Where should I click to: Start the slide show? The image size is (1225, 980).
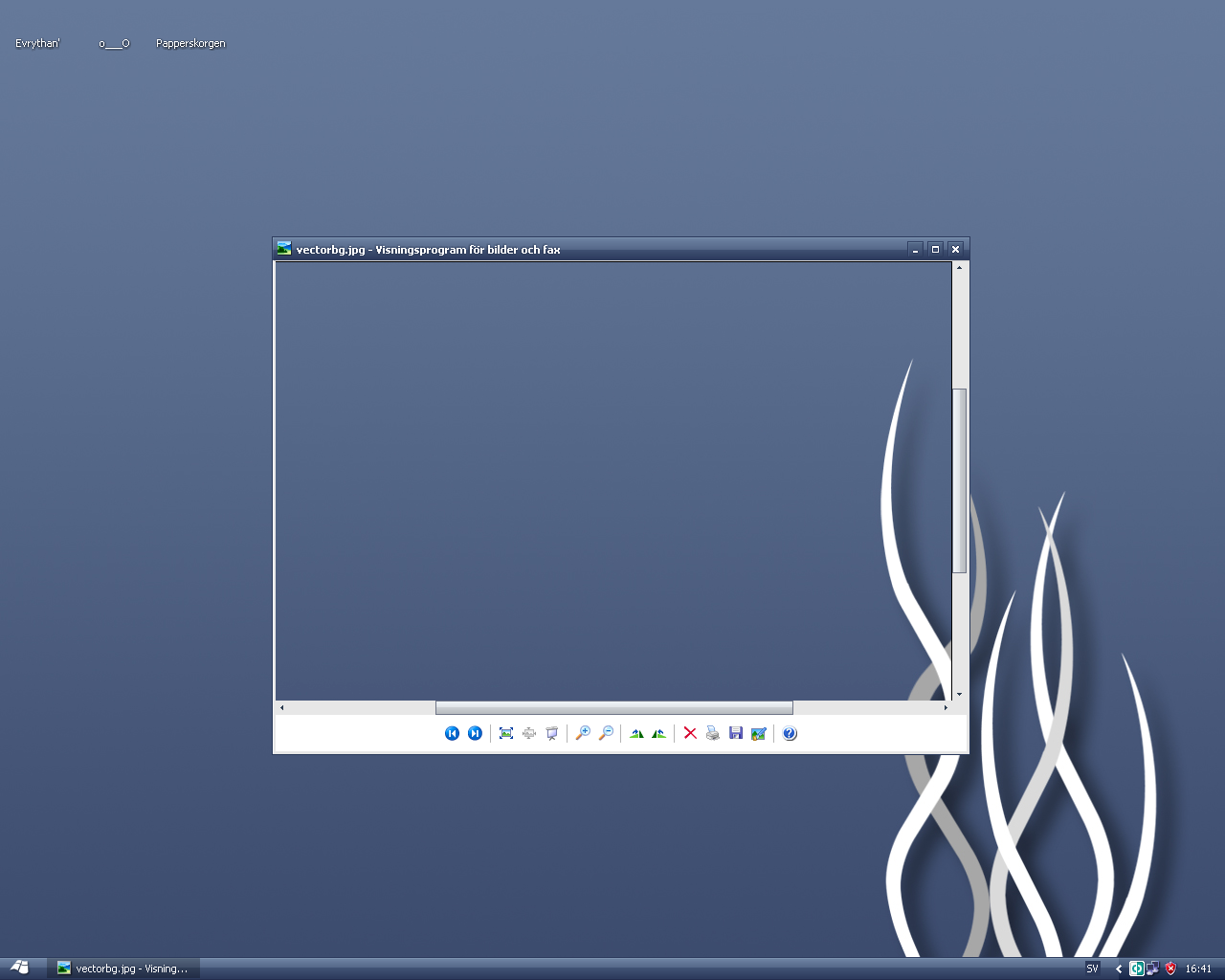tap(552, 733)
